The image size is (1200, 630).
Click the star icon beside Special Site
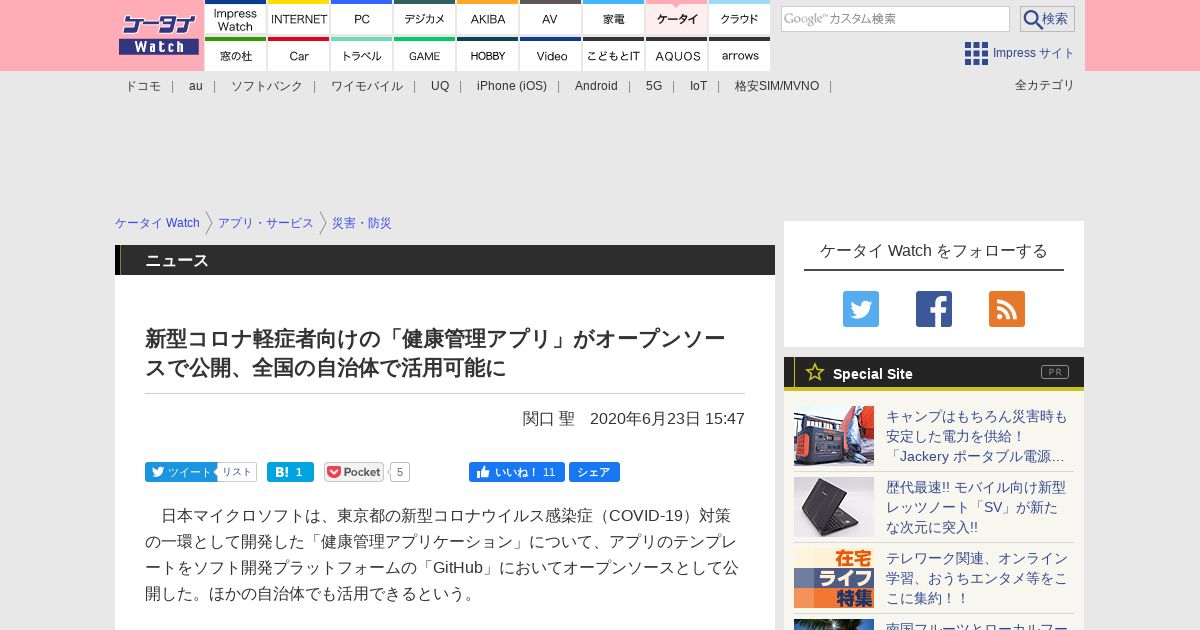[x=815, y=372]
